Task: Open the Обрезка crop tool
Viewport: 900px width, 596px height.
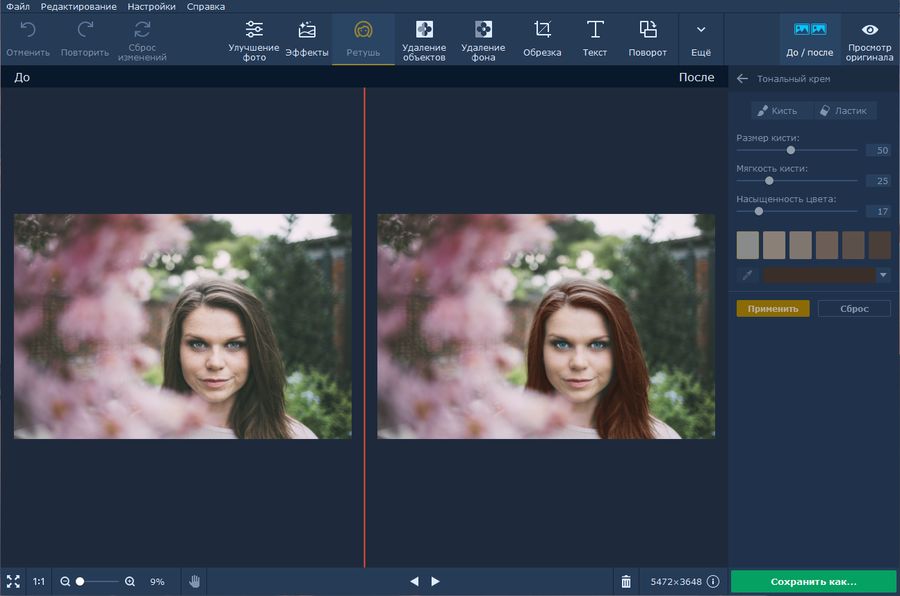Action: click(x=542, y=39)
